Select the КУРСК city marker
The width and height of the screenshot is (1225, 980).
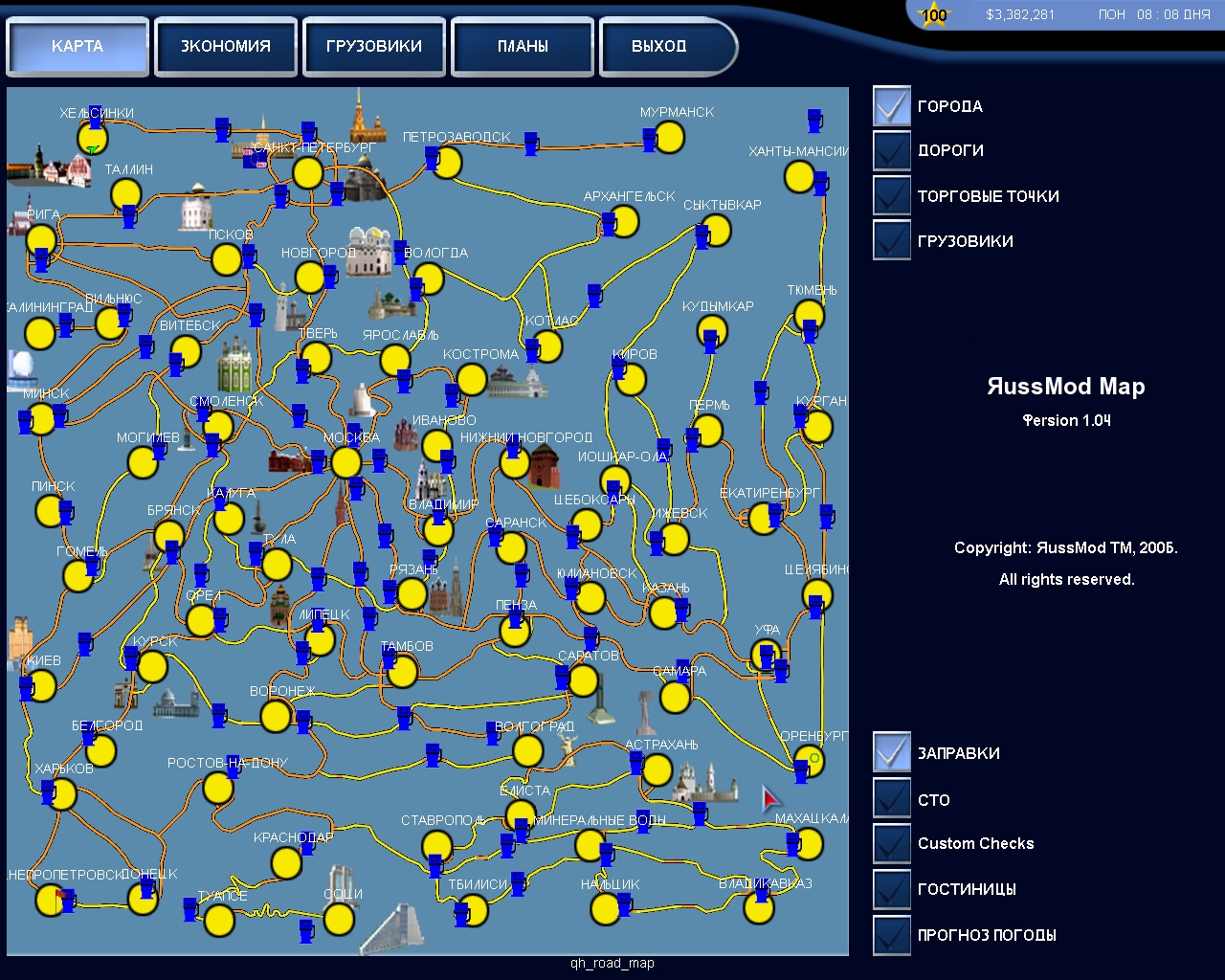152,666
